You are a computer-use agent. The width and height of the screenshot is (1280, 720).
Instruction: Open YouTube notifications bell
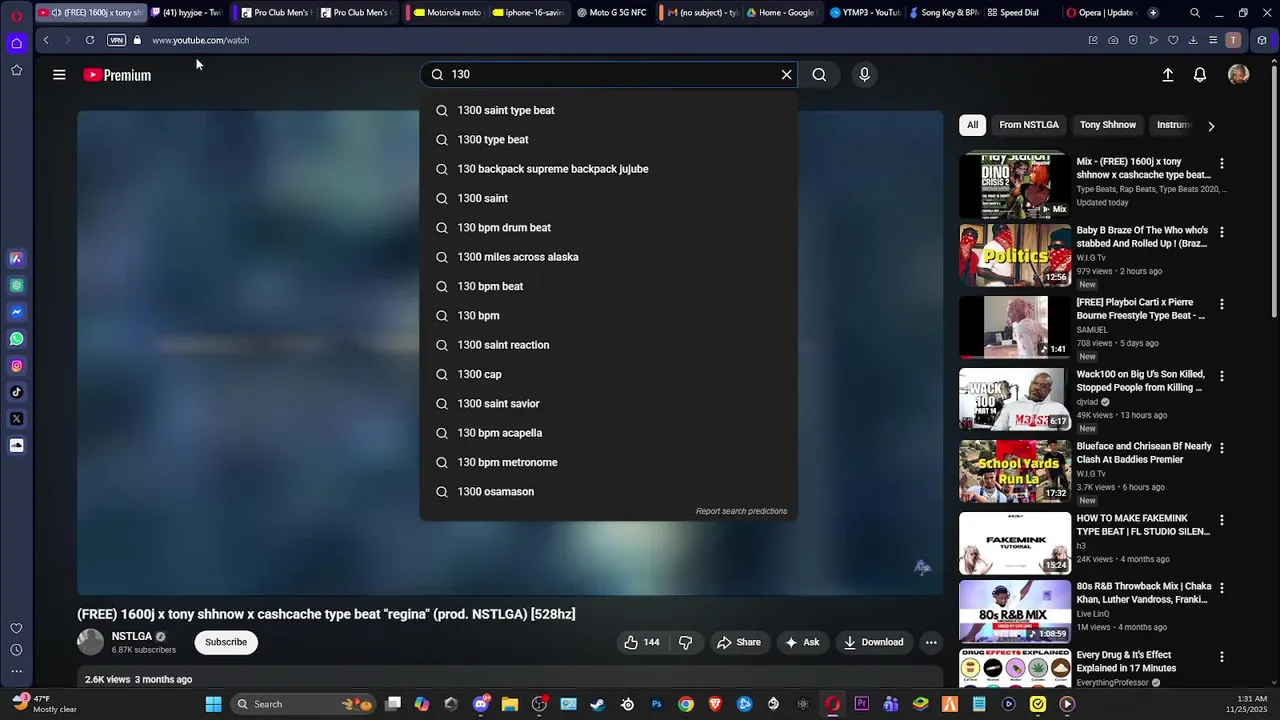point(1200,75)
